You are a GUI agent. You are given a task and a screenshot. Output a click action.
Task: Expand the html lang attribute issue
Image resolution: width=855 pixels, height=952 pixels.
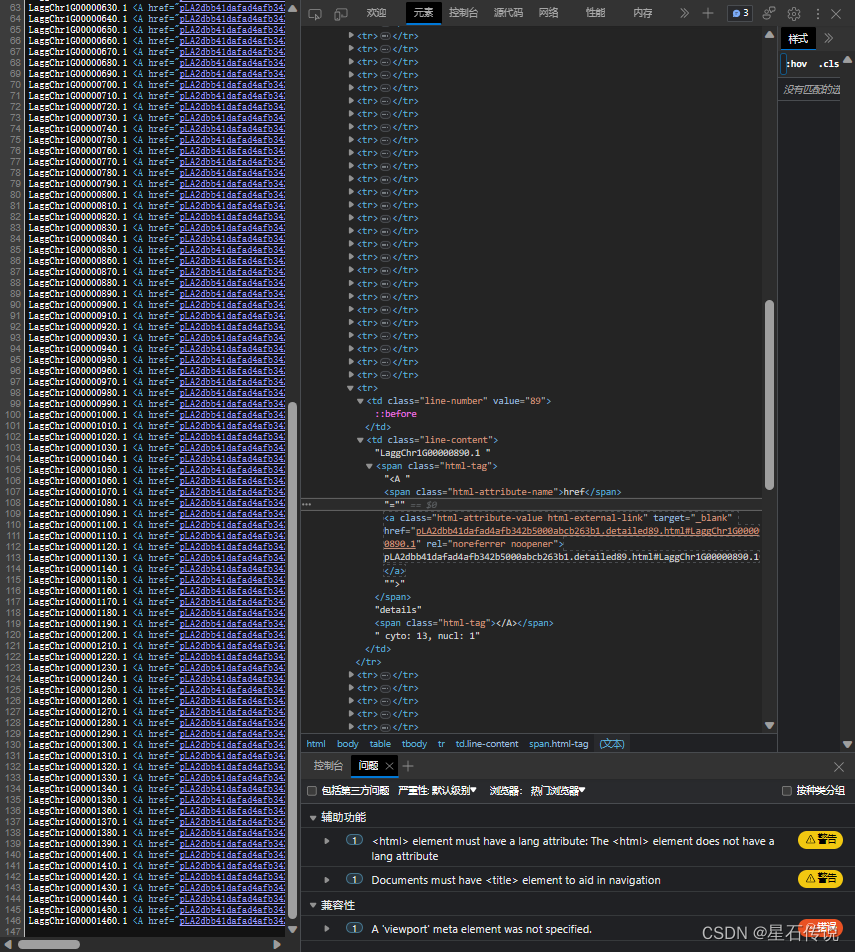(327, 841)
